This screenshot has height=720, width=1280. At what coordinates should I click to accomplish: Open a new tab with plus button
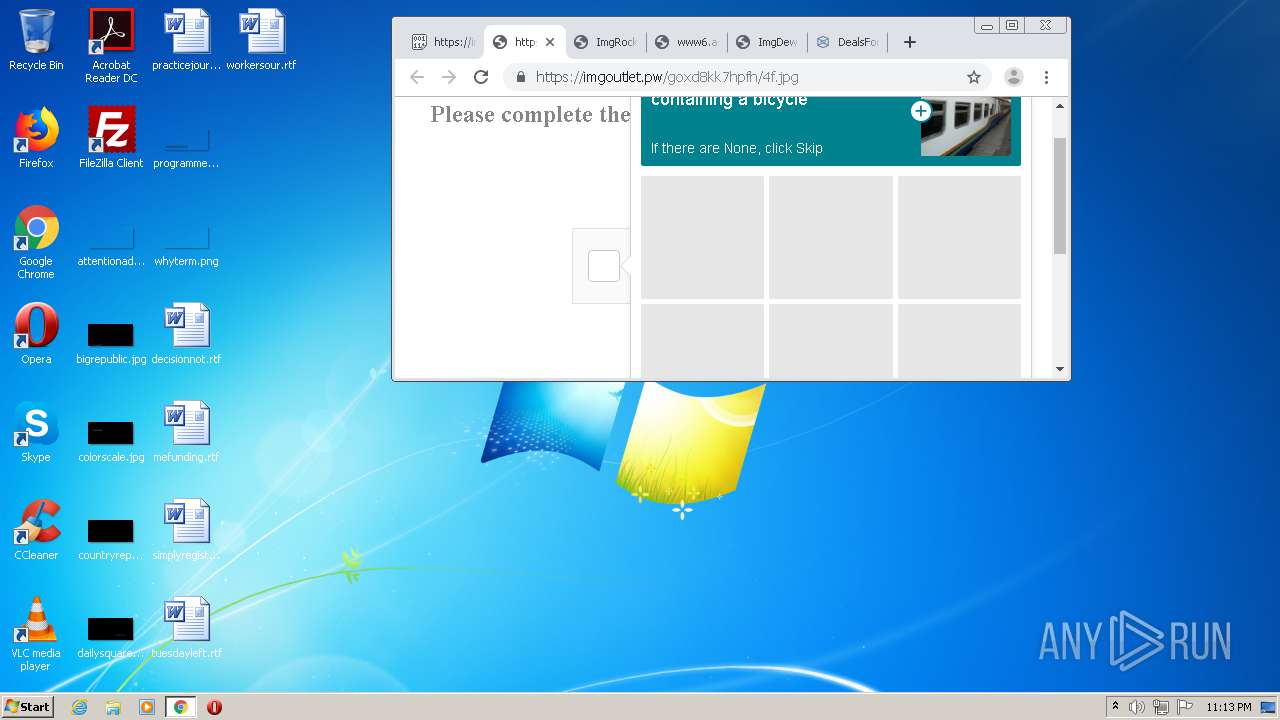click(x=909, y=42)
